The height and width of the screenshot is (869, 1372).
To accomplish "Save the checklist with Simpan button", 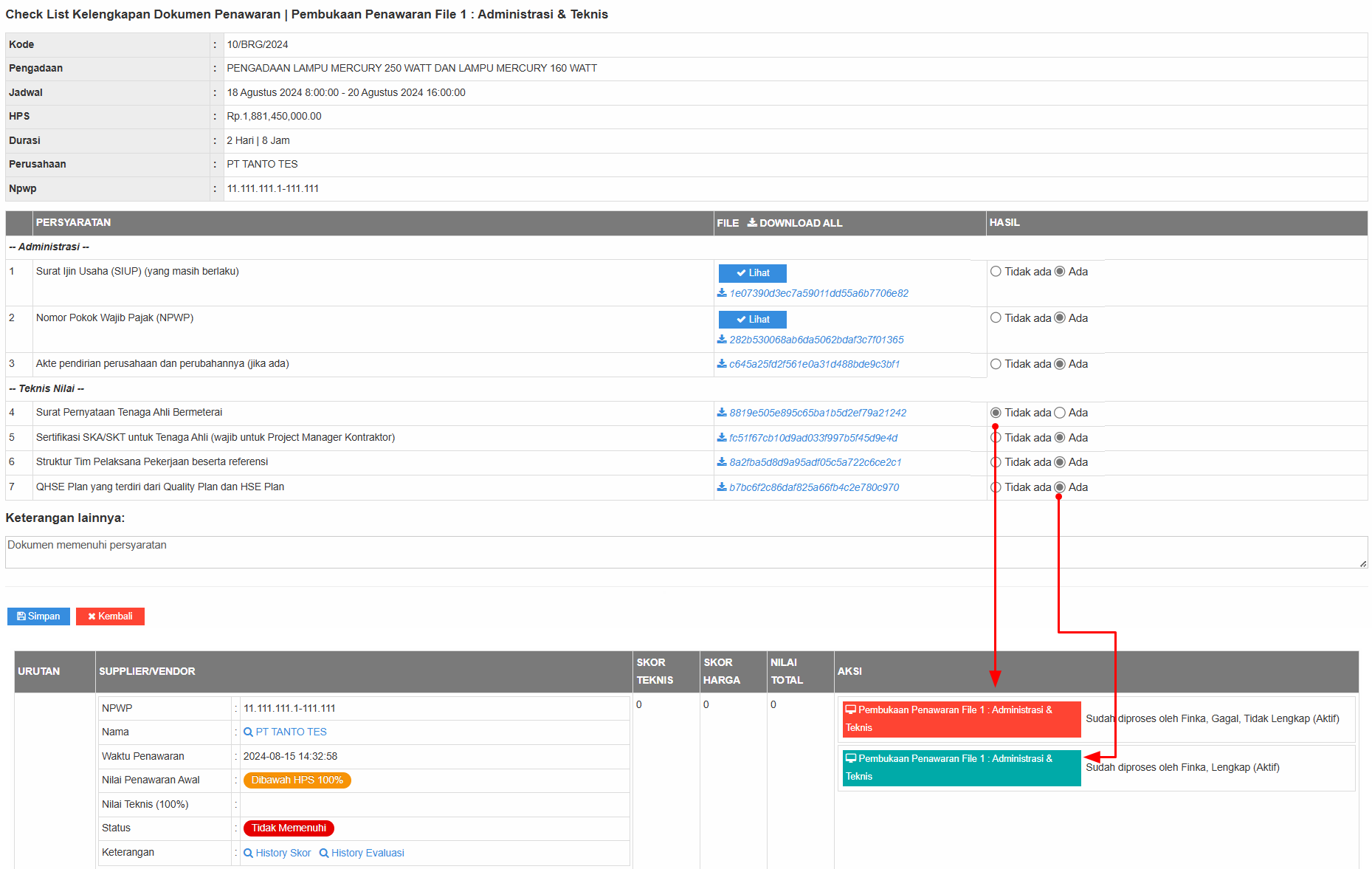I will click(38, 616).
